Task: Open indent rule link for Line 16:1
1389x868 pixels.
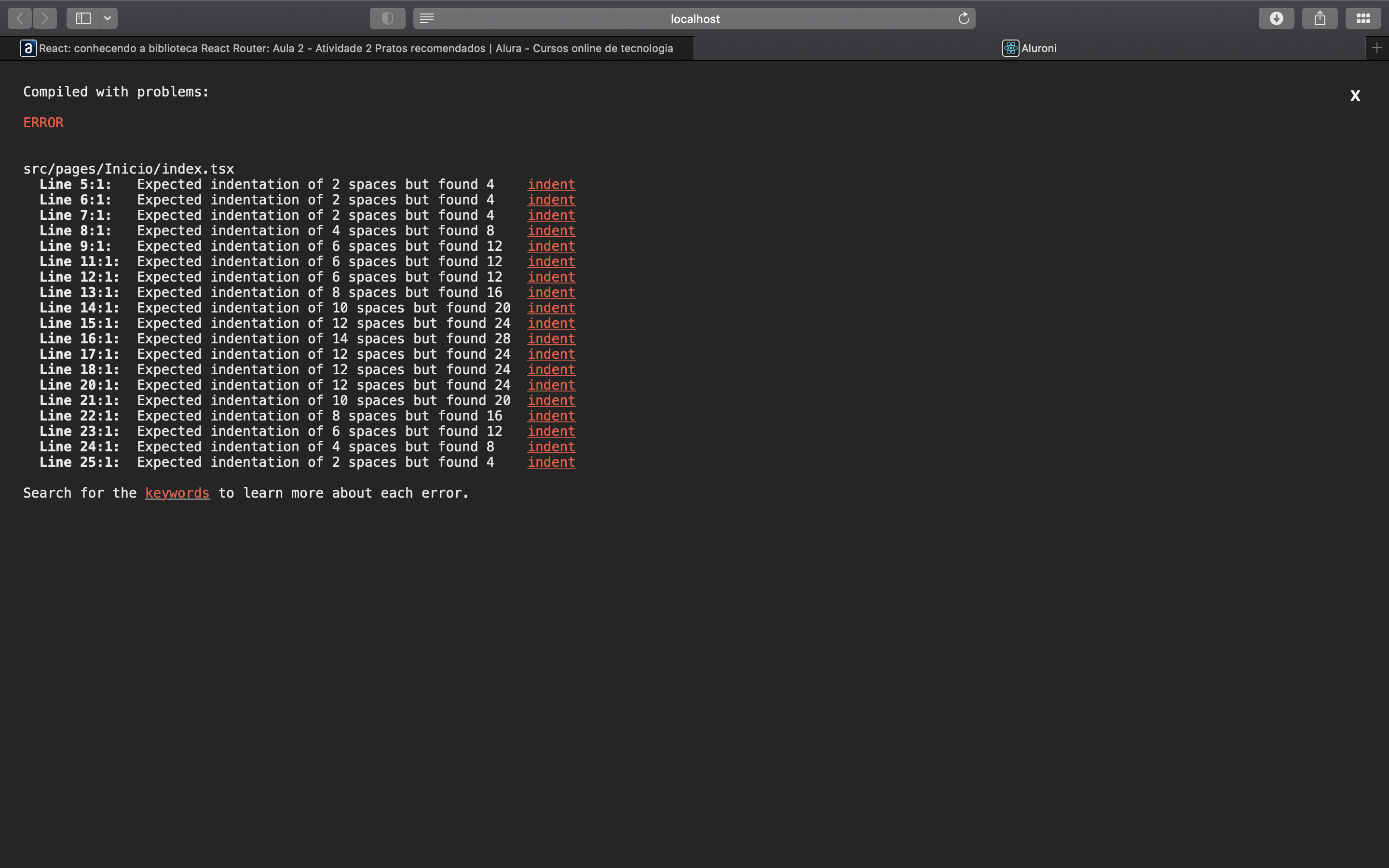Action: [x=551, y=339]
